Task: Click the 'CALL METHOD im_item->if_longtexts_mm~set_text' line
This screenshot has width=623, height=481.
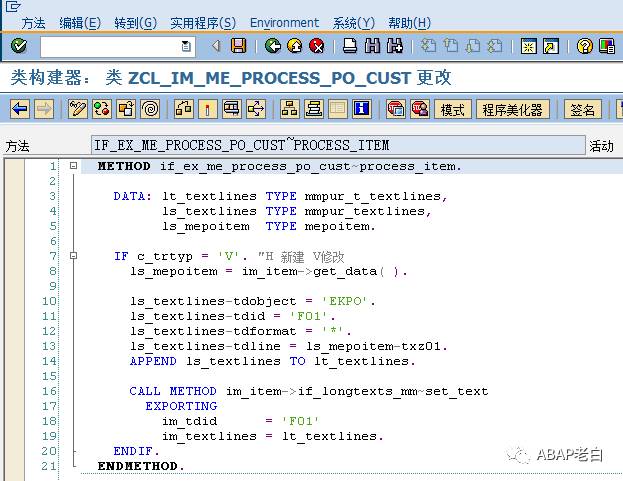Action: click(309, 391)
